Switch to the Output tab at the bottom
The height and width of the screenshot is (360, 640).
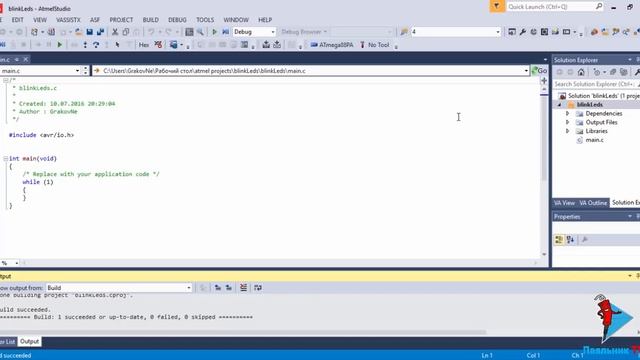[x=29, y=342]
